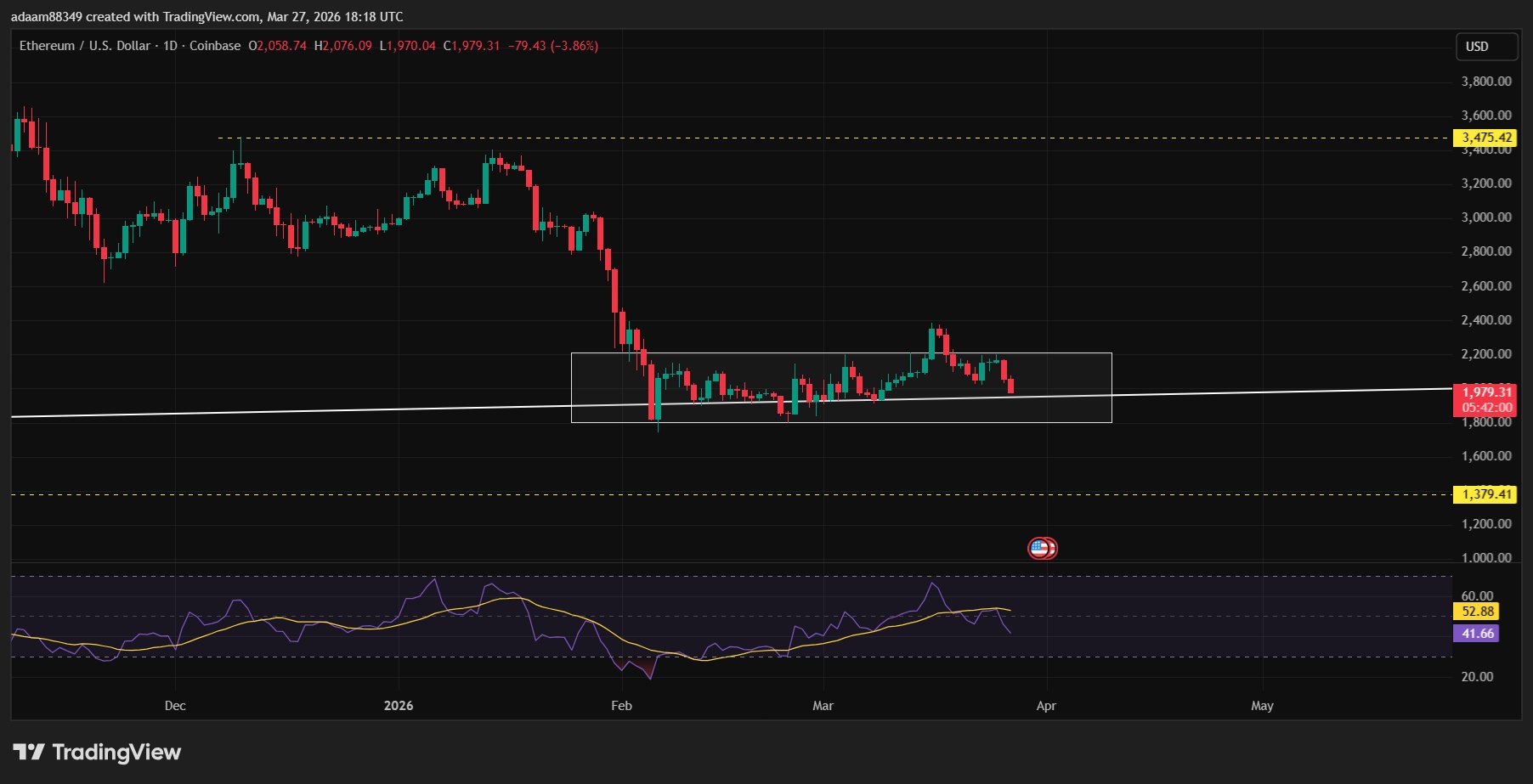Click the 1D interval in chart legend
Screen dimensions: 1533x784
170,46
